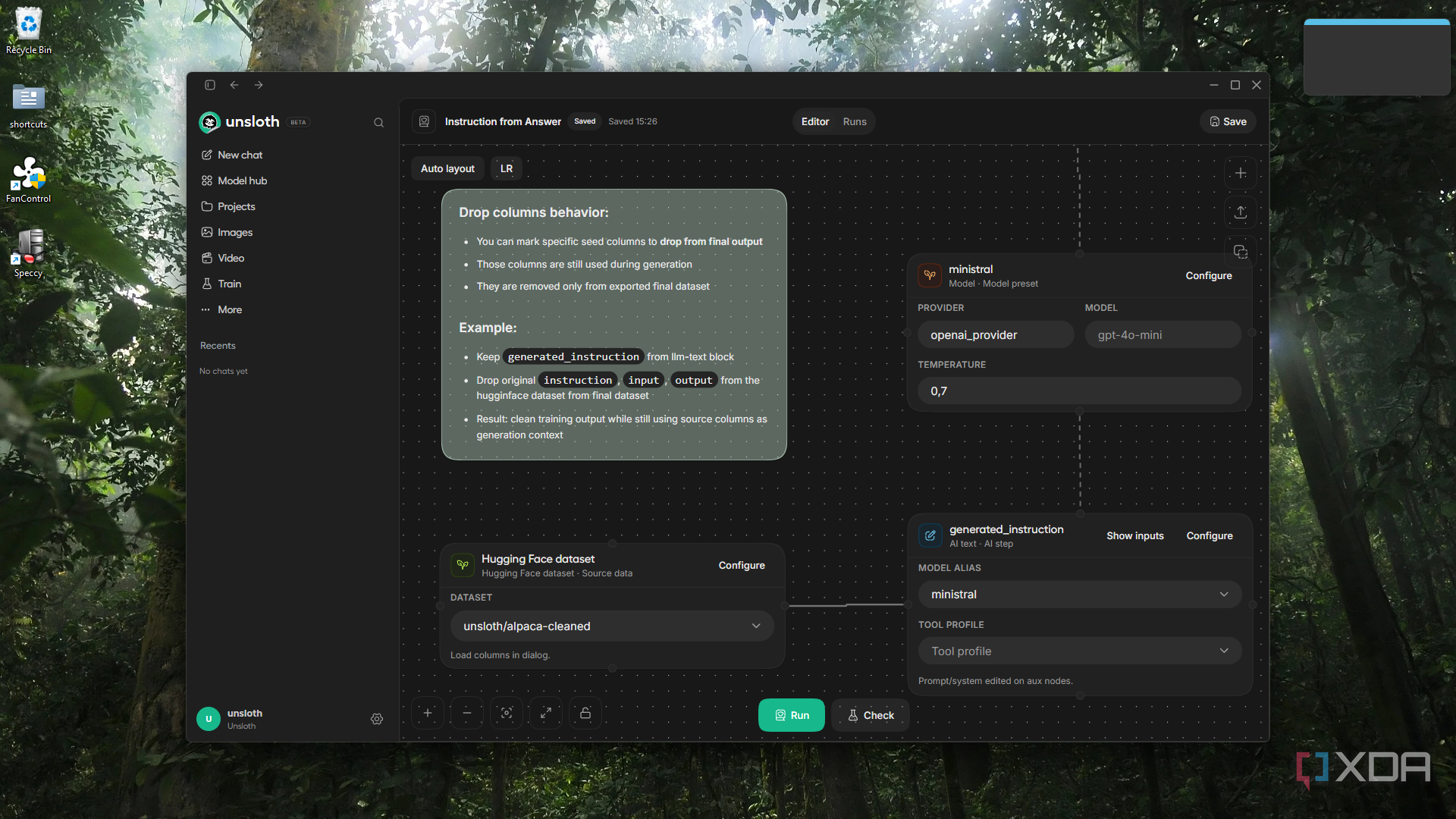This screenshot has height=819, width=1456.
Task: Click the Load columns in dialog text
Action: [500, 655]
